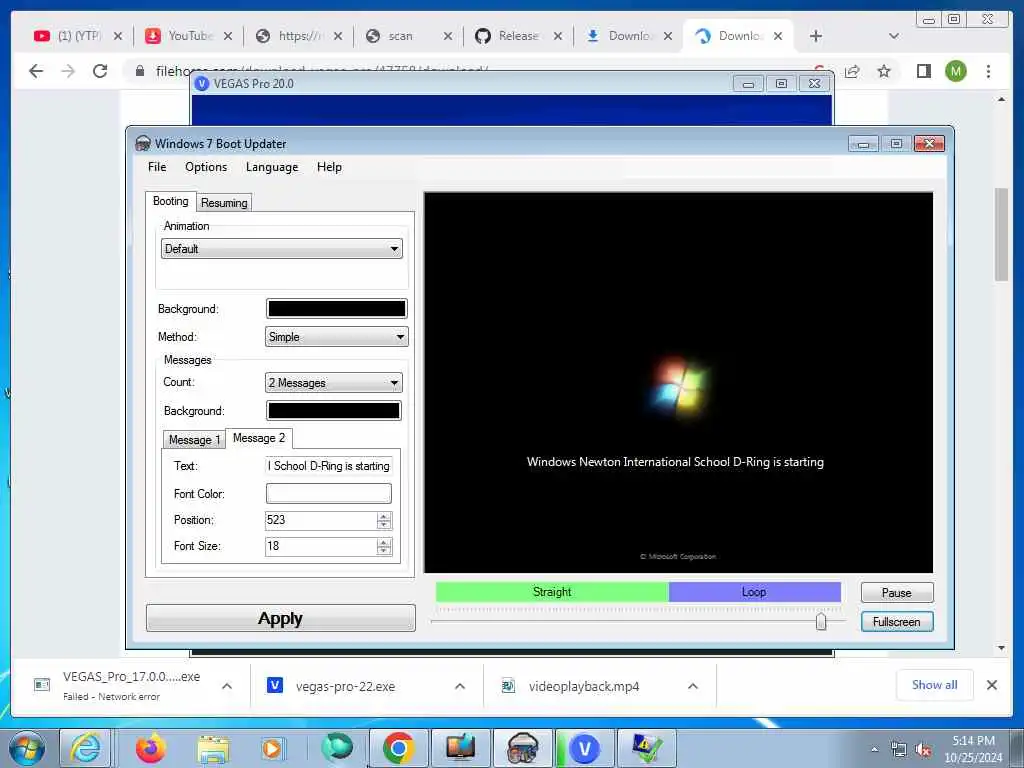Switch to the Message 1 tab
Screen dimensions: 1024x768
[x=194, y=440]
